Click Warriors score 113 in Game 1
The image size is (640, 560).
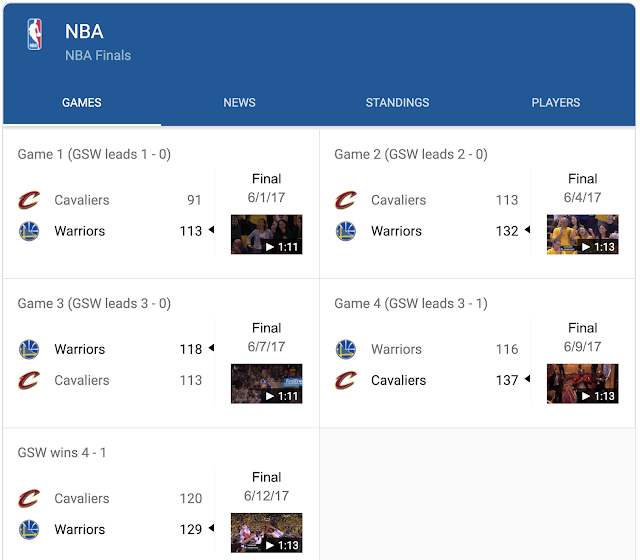(191, 231)
